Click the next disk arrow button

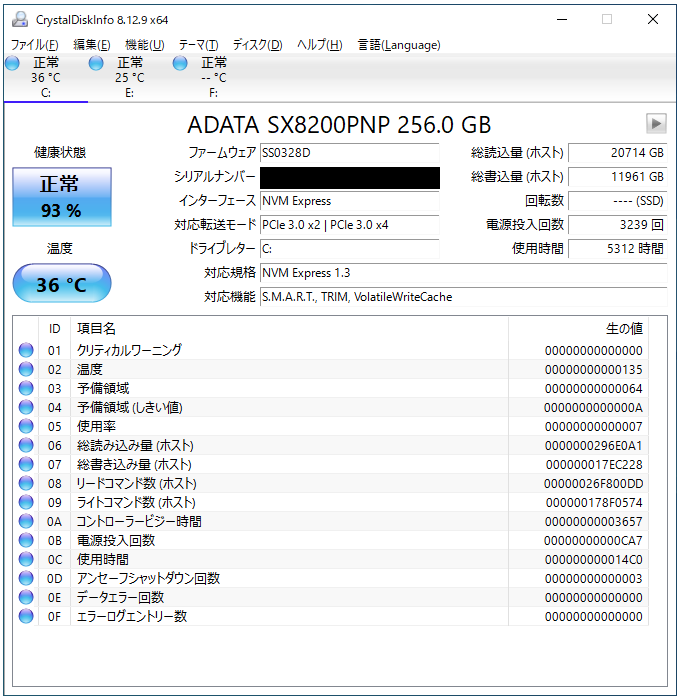(656, 124)
